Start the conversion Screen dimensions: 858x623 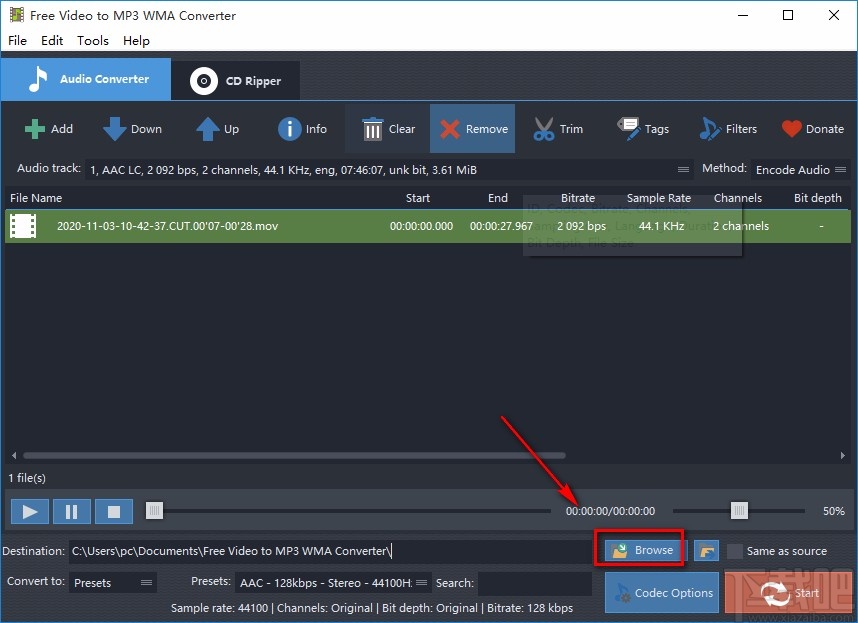coord(789,593)
